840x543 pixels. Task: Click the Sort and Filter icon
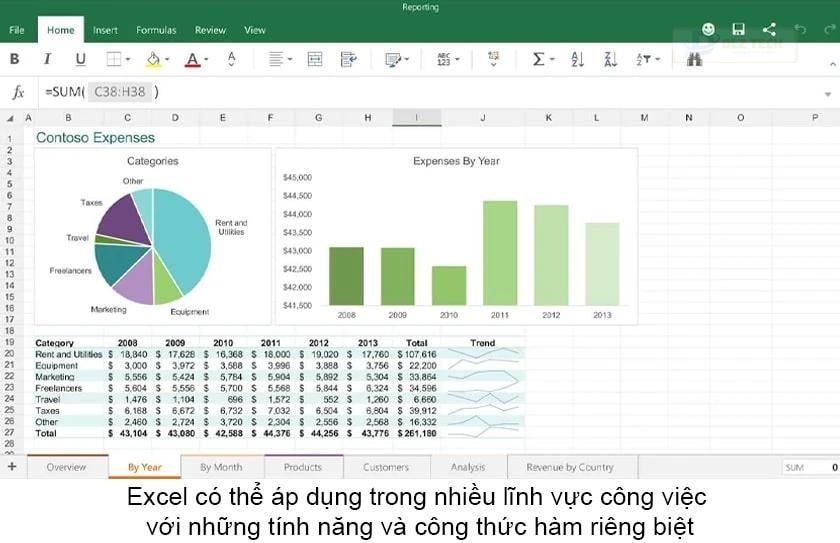pyautogui.click(x=643, y=59)
